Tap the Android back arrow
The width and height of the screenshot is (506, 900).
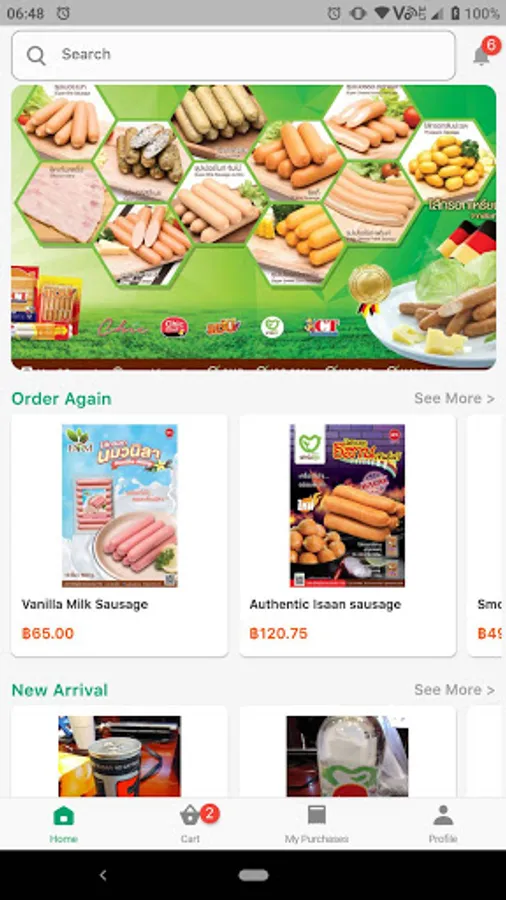[x=103, y=875]
